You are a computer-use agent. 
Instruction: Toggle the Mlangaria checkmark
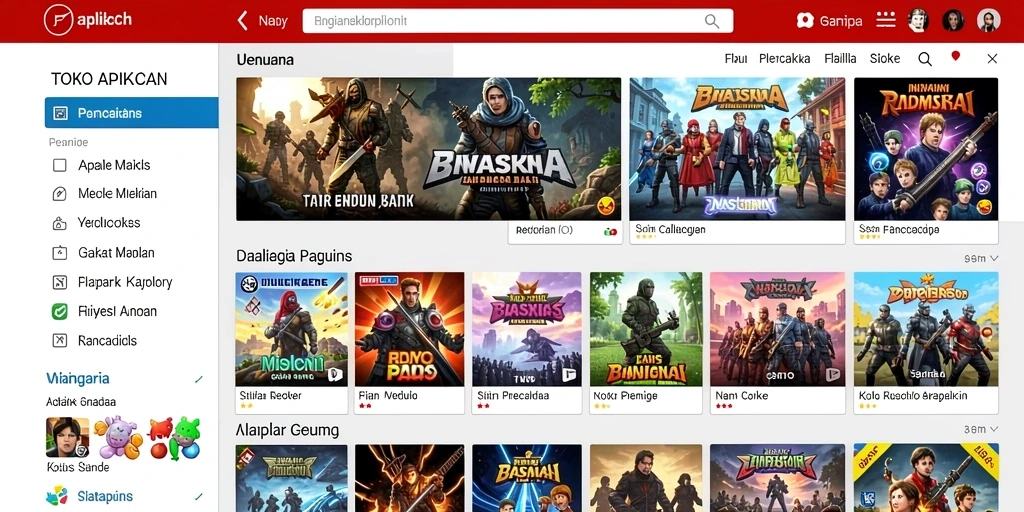[199, 379]
